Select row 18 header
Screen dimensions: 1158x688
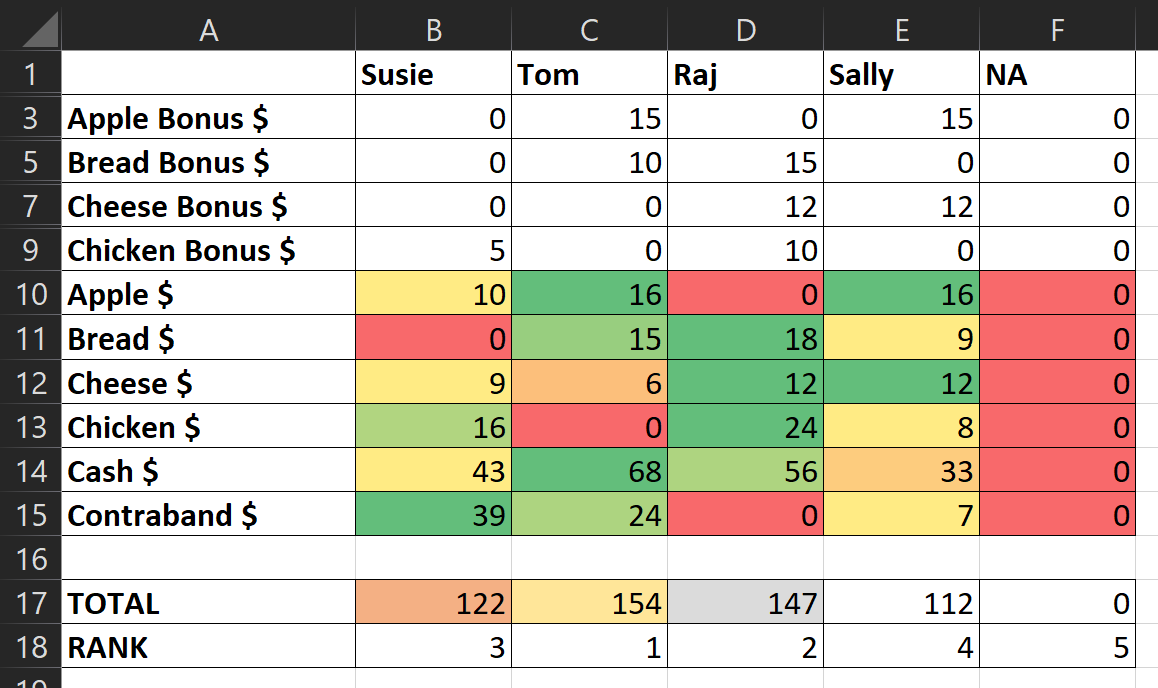point(30,647)
